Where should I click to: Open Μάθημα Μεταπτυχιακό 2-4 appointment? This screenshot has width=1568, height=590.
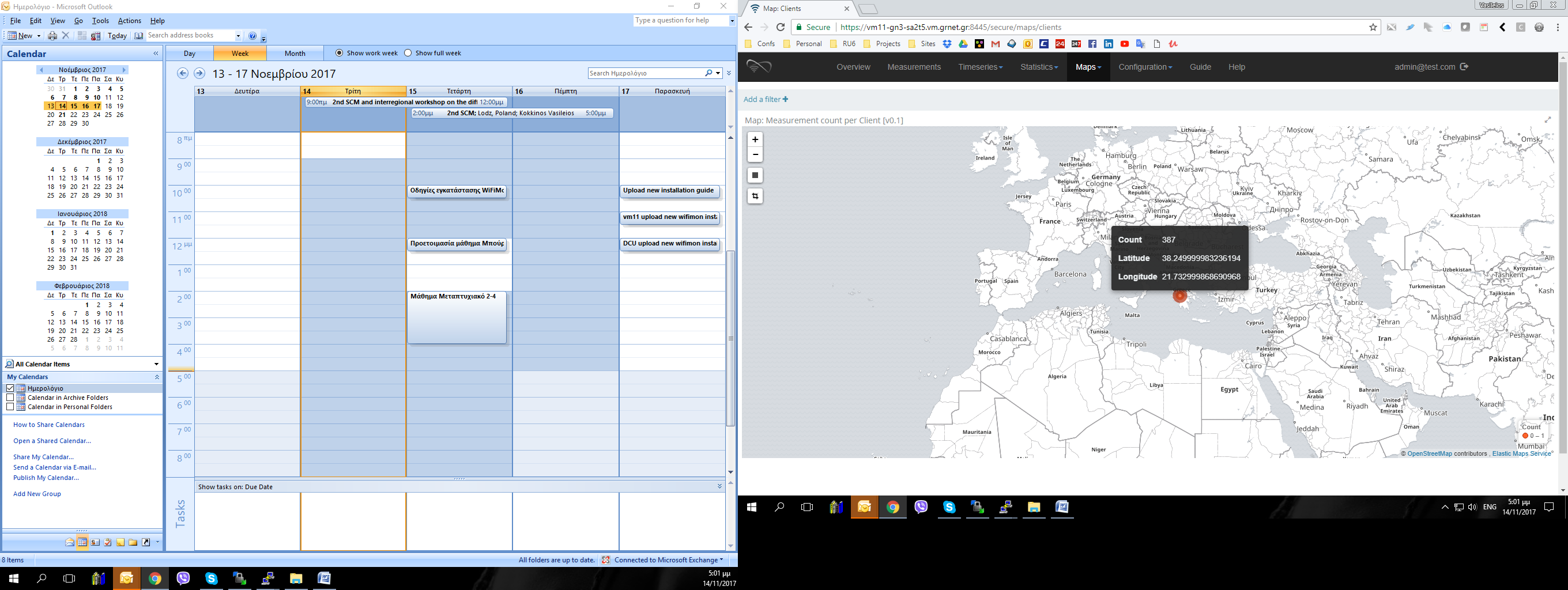[457, 317]
